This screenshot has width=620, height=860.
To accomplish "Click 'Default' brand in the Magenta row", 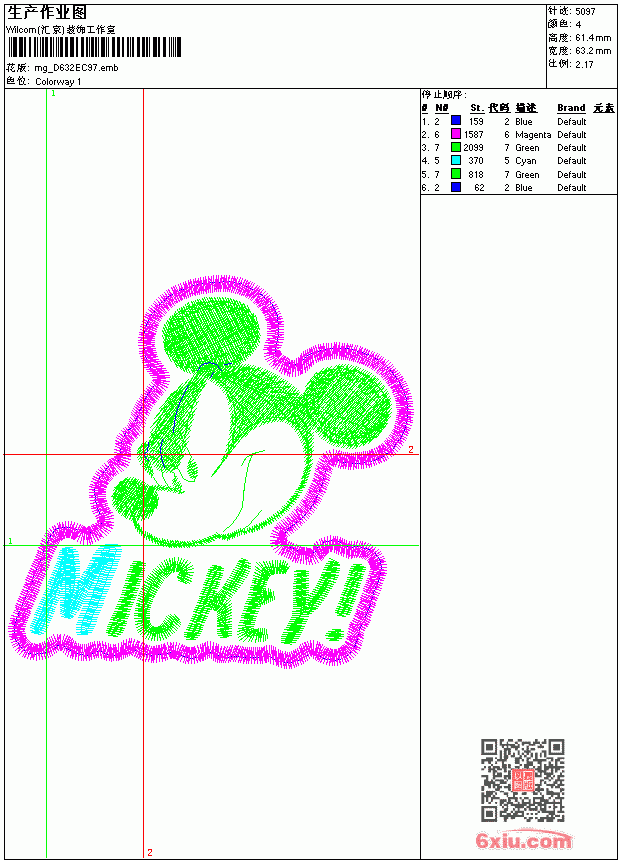I will coord(572,134).
